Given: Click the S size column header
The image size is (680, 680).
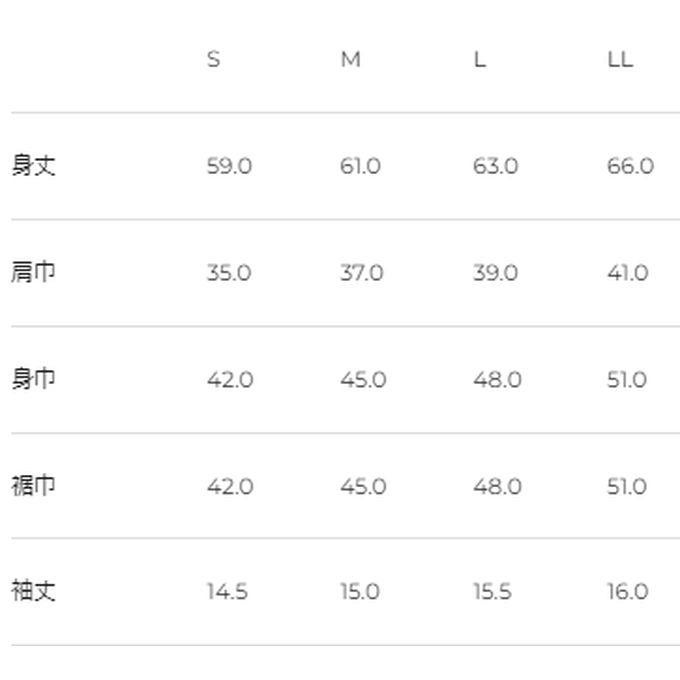Looking at the screenshot, I should point(213,60).
